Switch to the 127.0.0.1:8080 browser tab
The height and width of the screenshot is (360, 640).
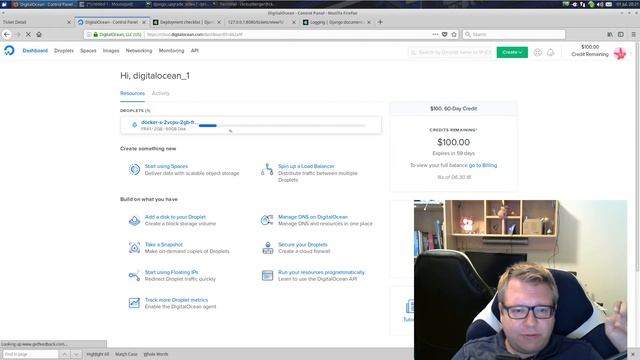tap(261, 22)
